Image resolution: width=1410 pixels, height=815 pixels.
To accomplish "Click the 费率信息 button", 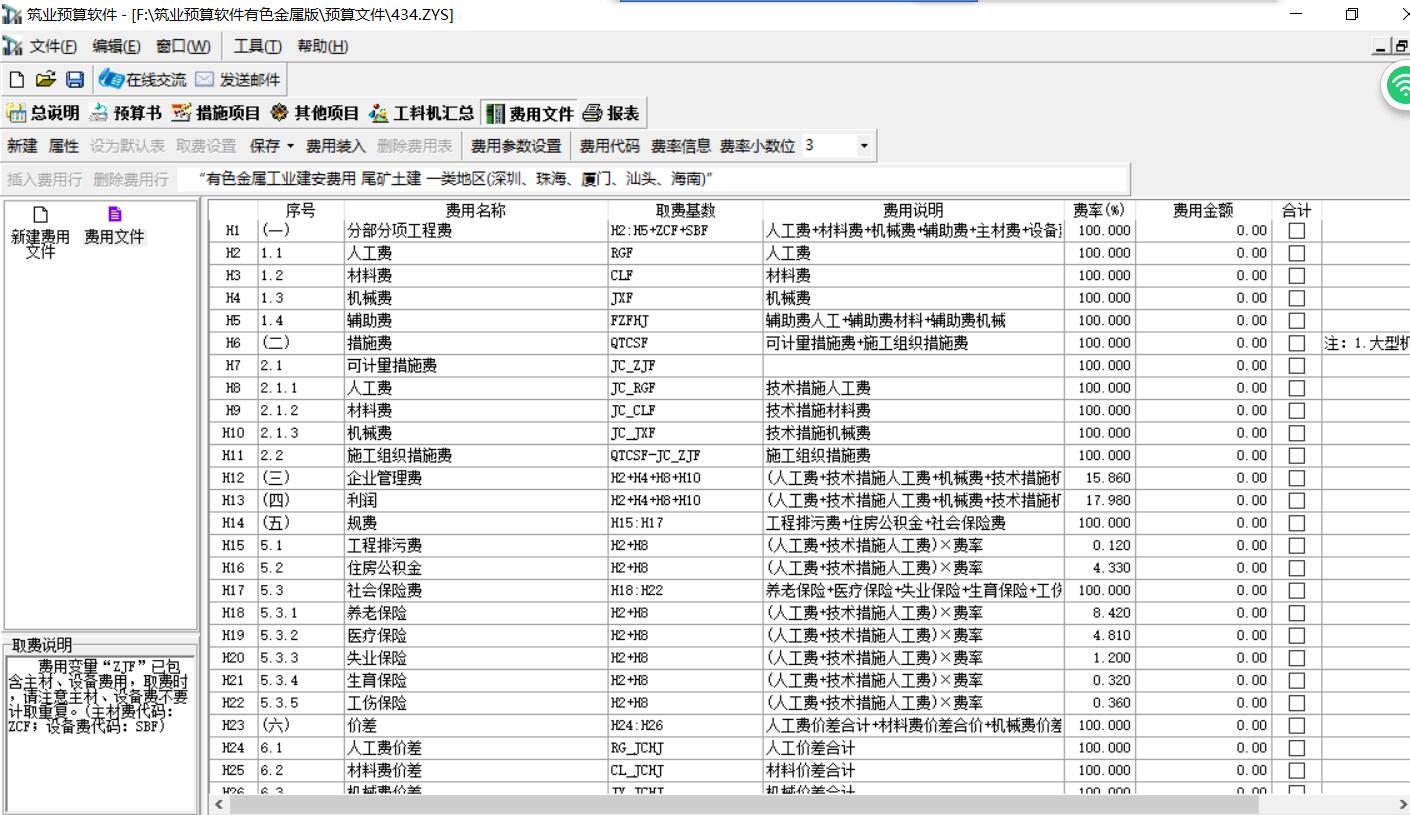I will (x=681, y=146).
